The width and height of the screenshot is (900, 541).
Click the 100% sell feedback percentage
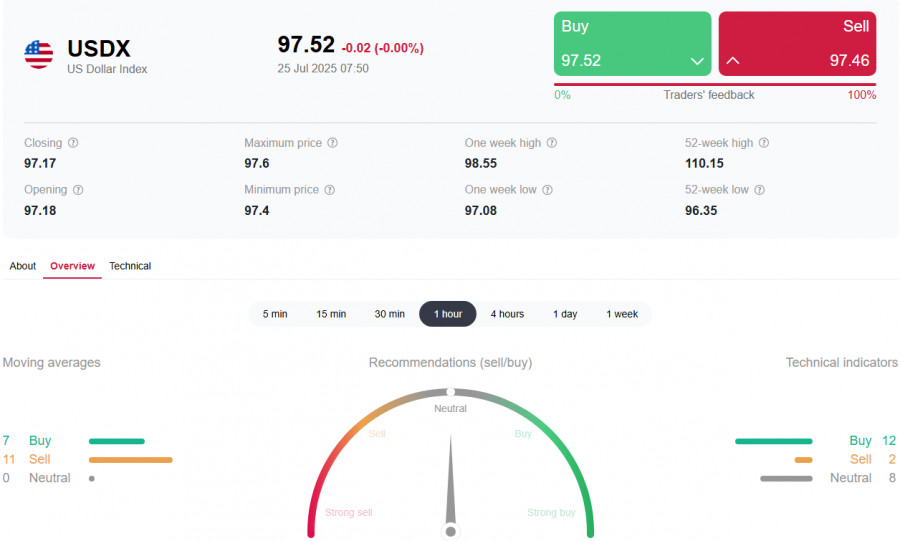[862, 95]
